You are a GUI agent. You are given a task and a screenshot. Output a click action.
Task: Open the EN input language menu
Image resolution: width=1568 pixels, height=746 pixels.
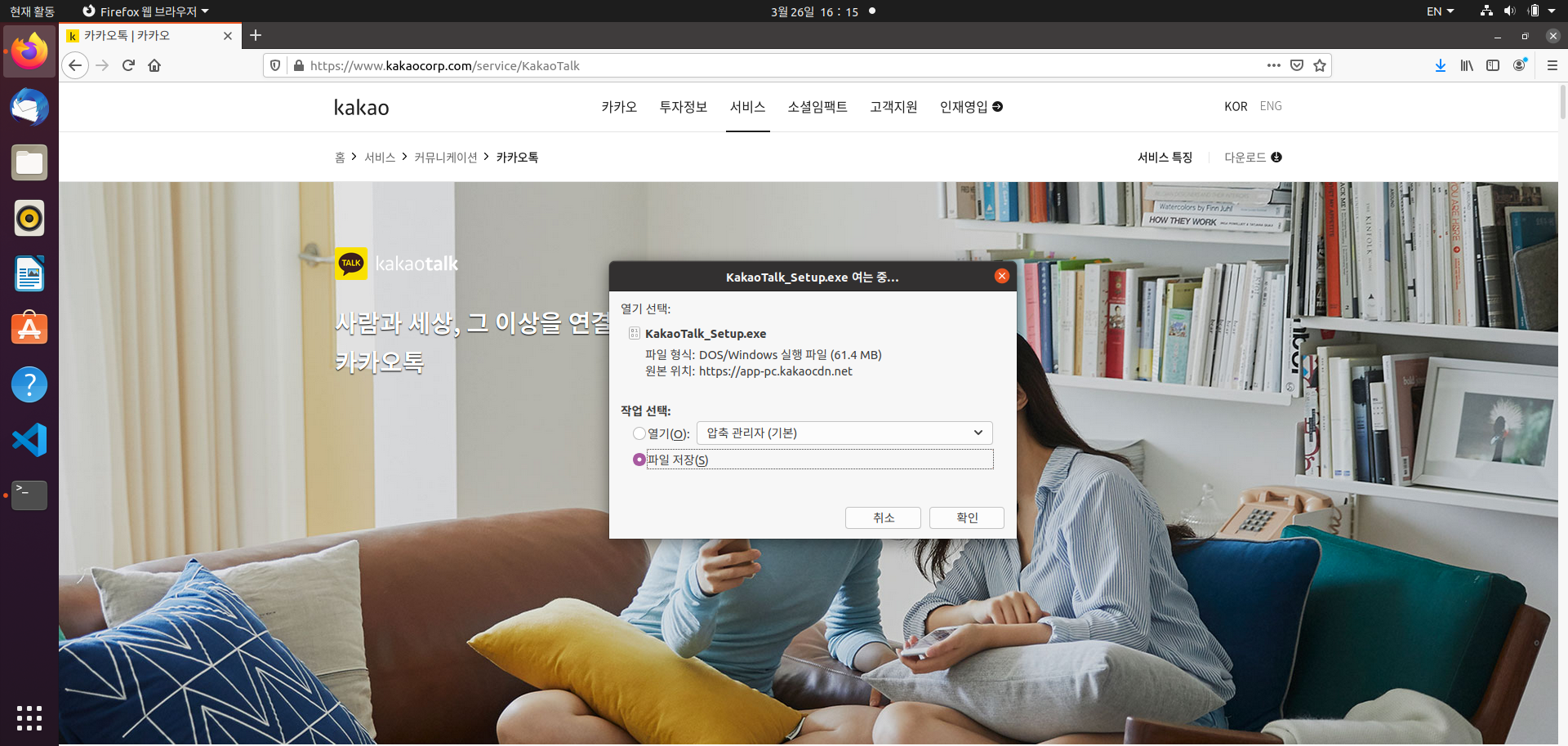tap(1440, 11)
